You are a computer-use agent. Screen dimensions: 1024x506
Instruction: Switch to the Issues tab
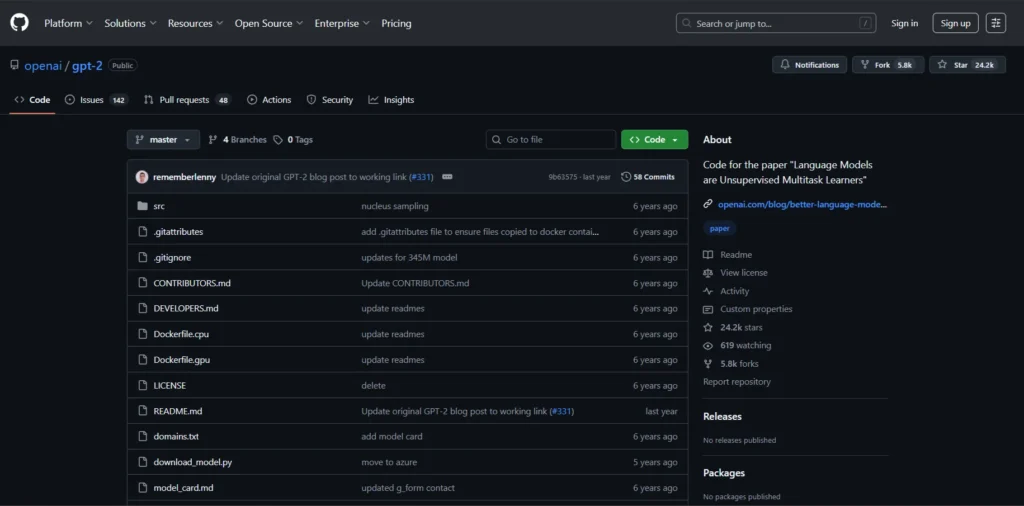96,100
